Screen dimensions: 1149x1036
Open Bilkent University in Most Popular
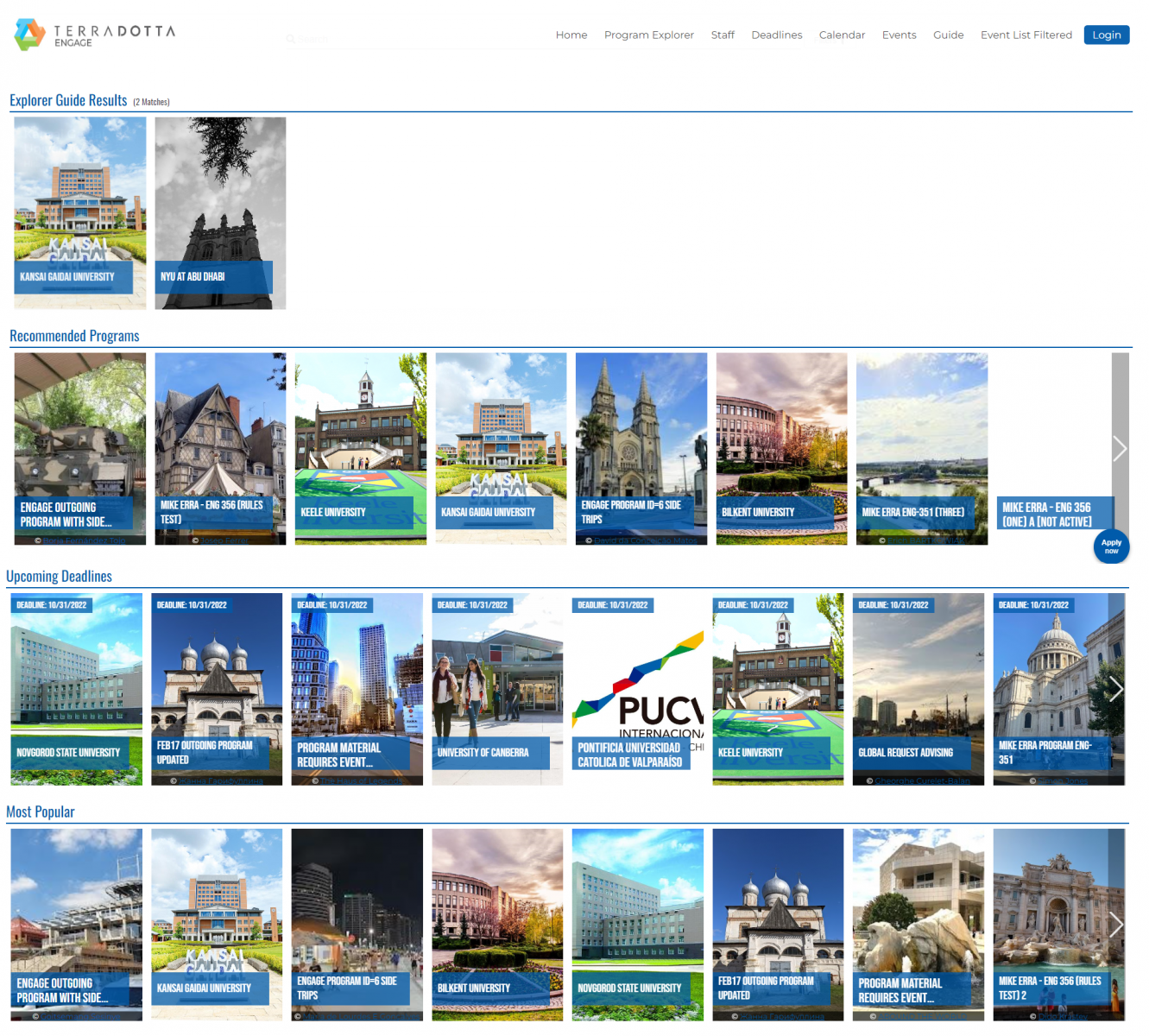click(x=497, y=925)
